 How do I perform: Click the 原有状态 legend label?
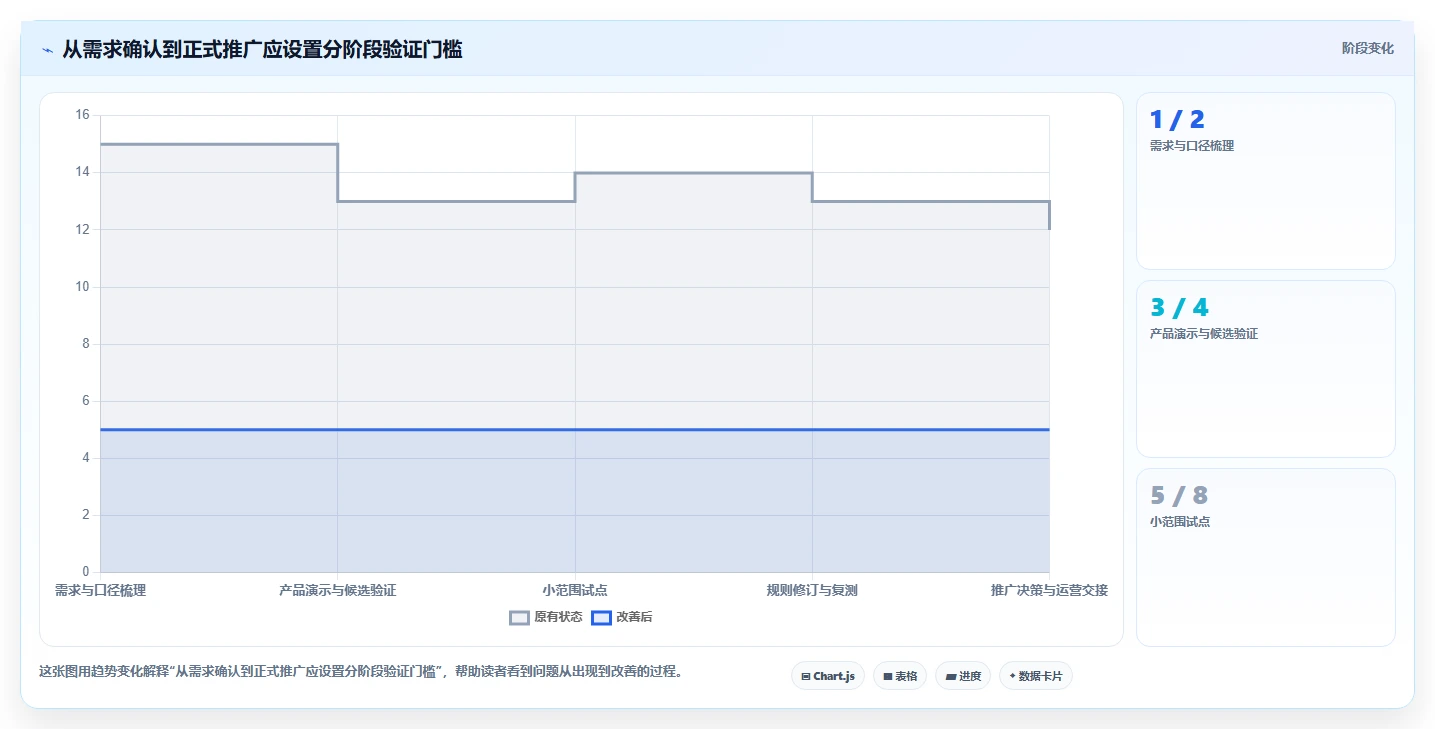pos(558,618)
